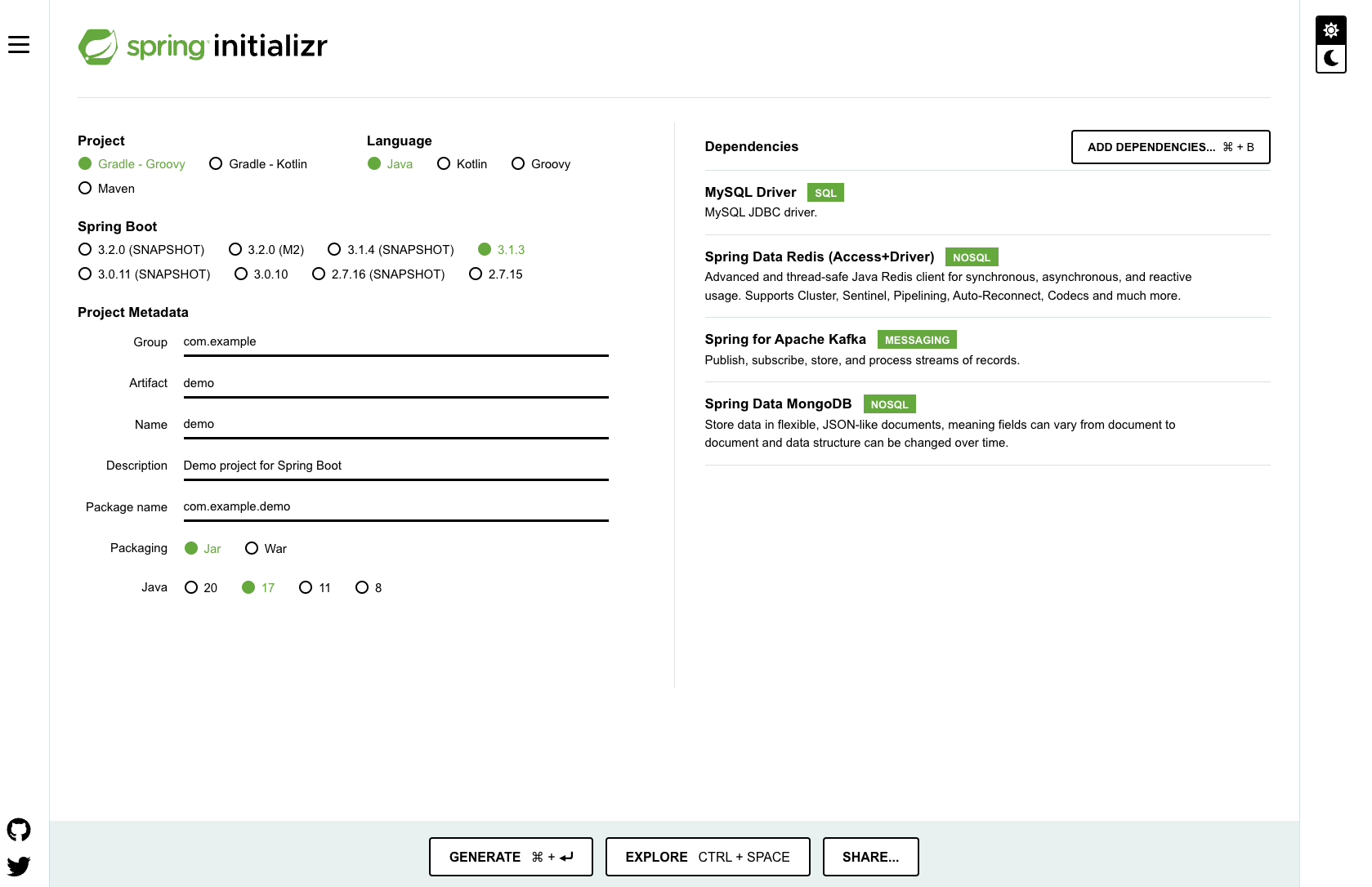Select Spring Boot 3.2.0 (SNAPSHOT)
Image resolution: width=1372 pixels, height=887 pixels.
[141, 250]
